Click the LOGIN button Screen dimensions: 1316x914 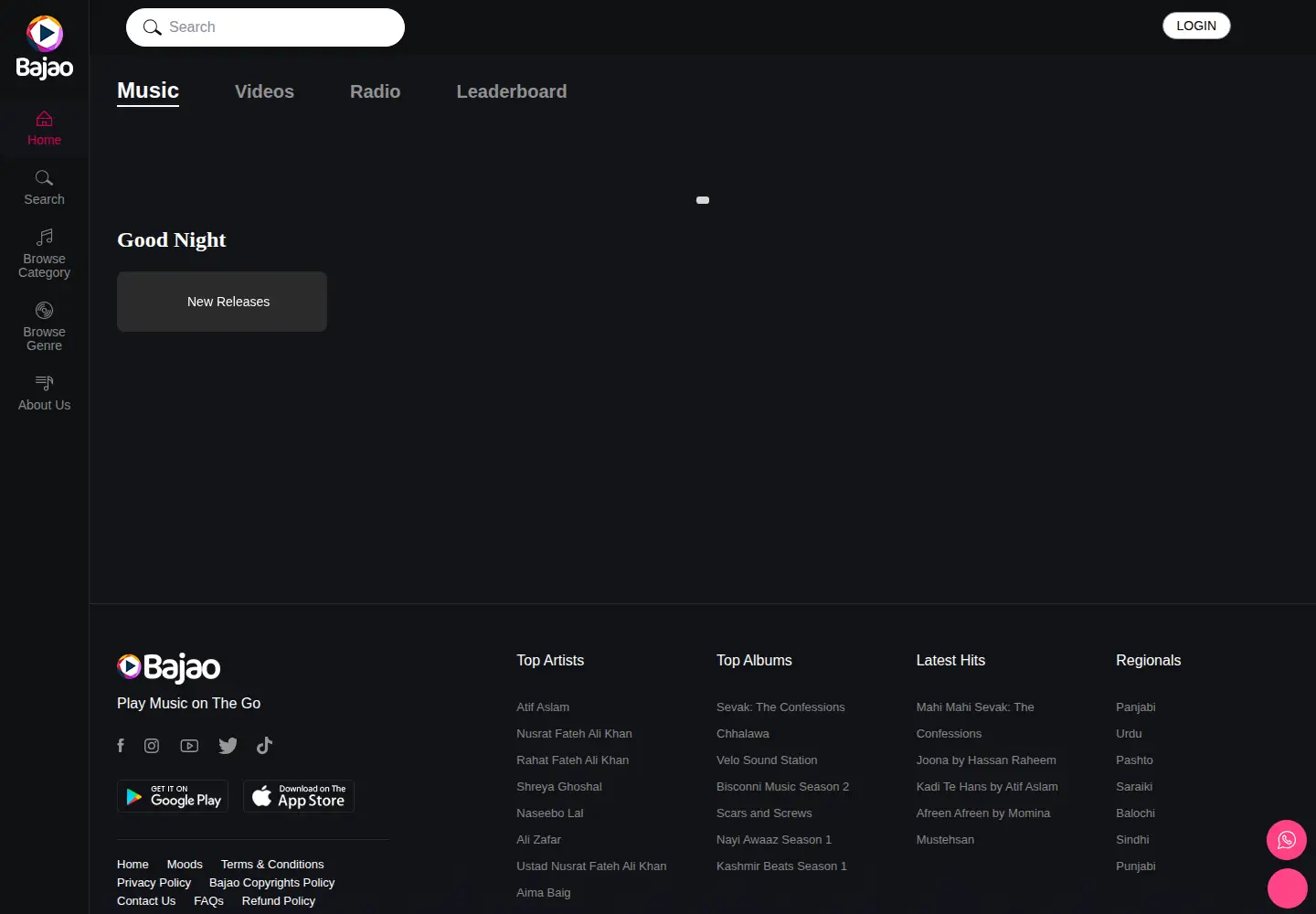point(1196,26)
